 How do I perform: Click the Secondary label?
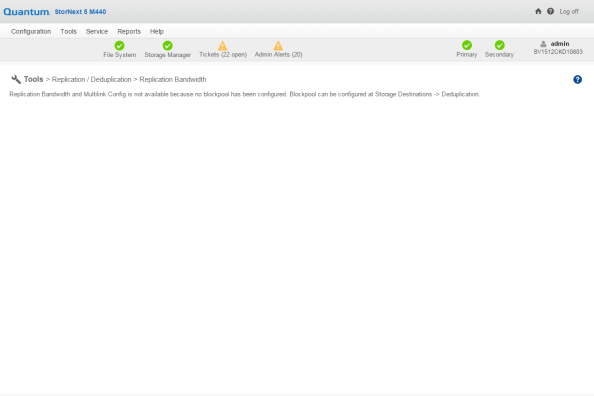499,55
